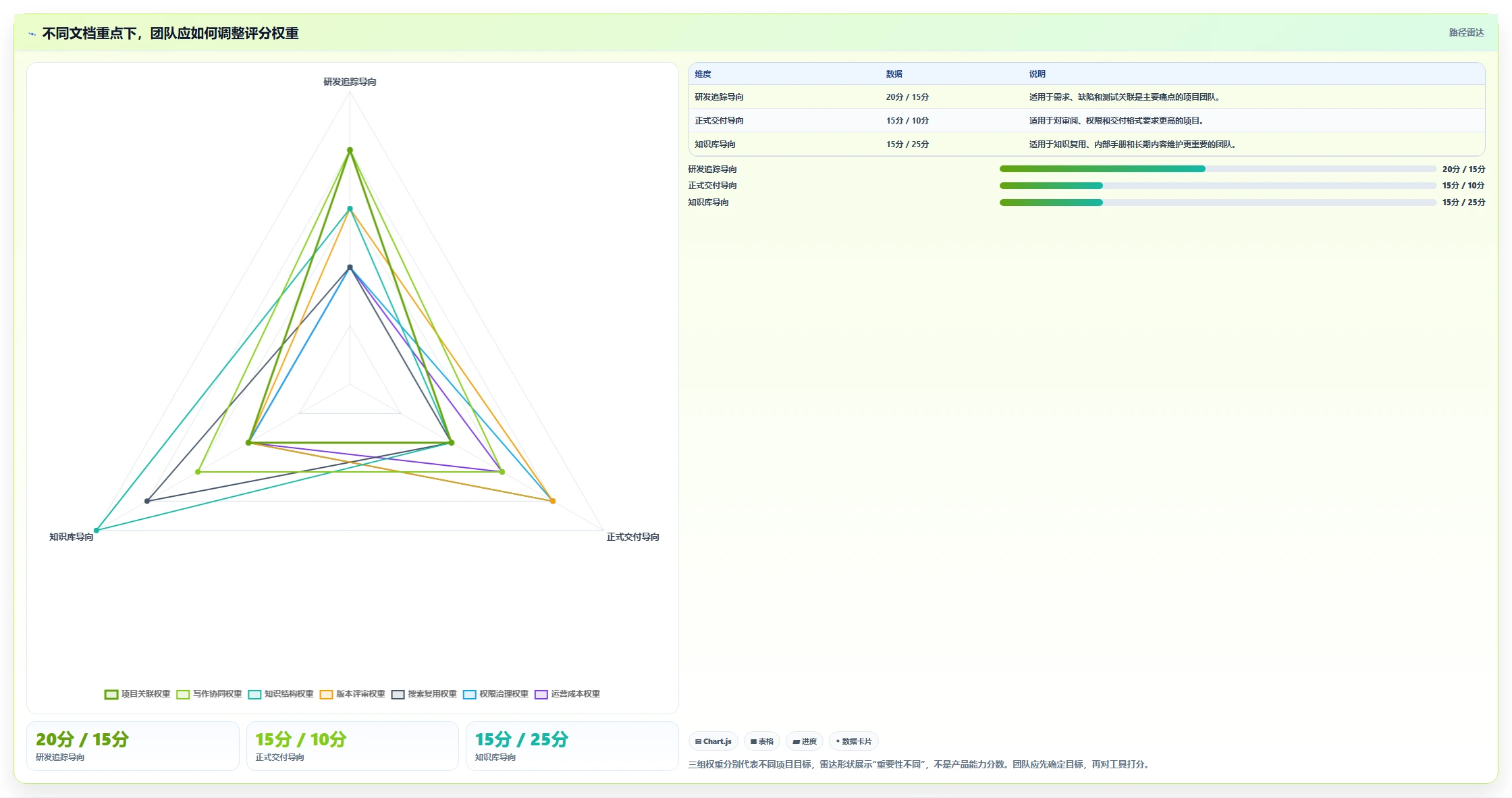Viewport: 1512px width, 798px height.
Task: Click the small icon before the page title
Action: click(32, 34)
